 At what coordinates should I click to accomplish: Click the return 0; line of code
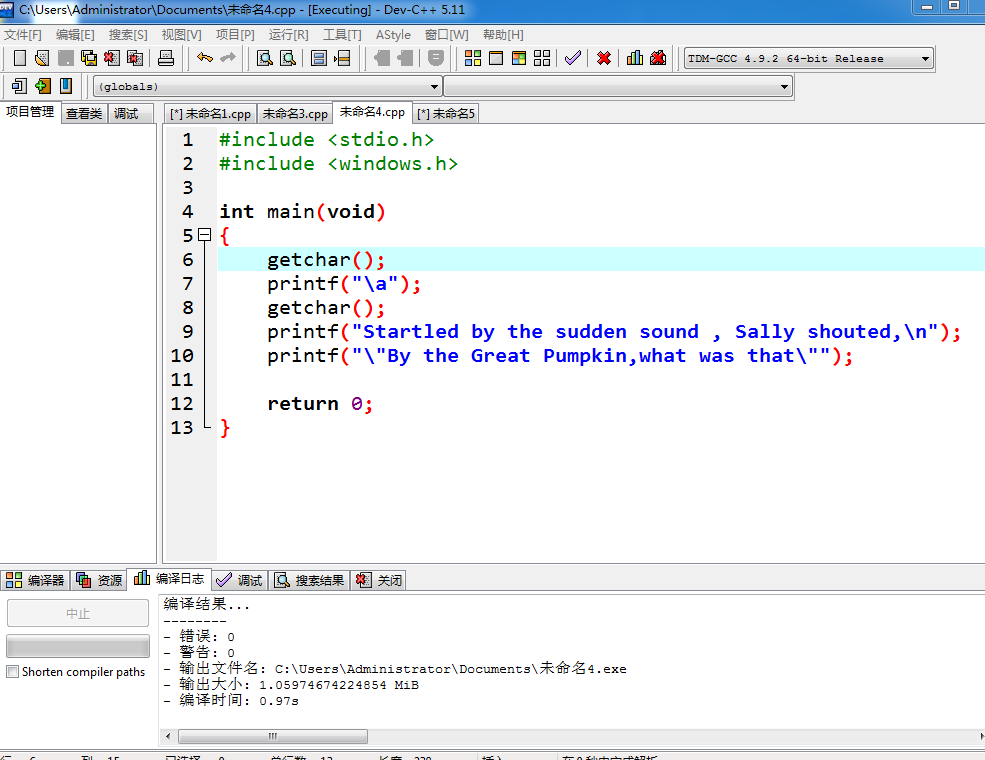pos(320,404)
